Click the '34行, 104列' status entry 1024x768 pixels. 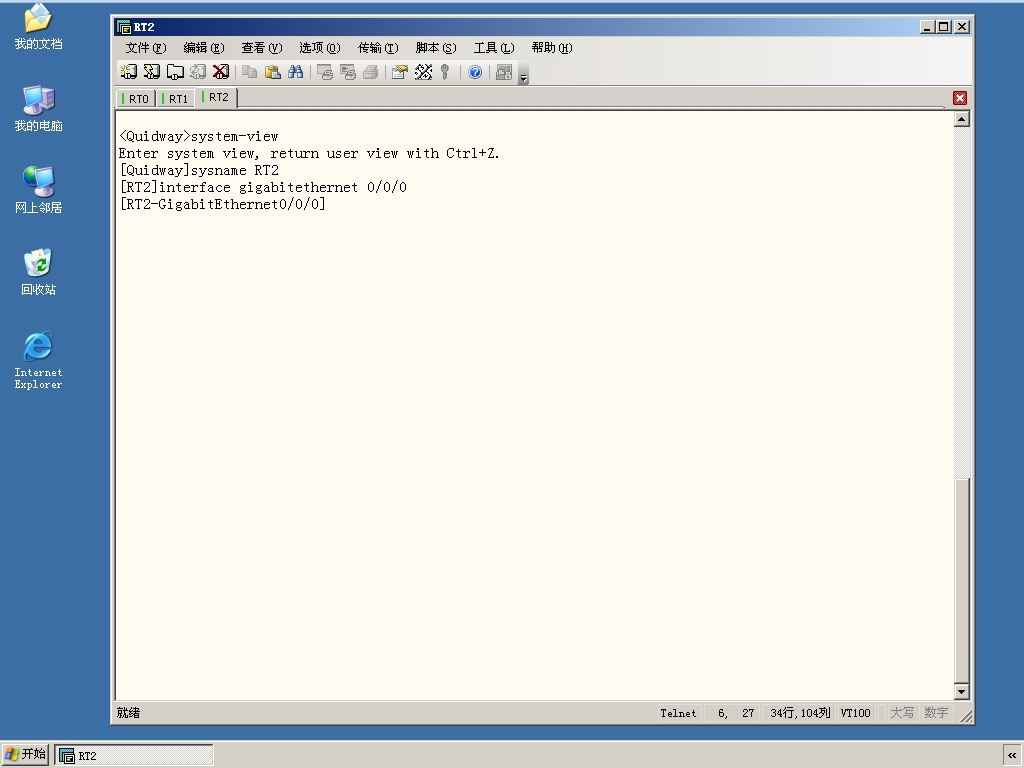point(800,713)
